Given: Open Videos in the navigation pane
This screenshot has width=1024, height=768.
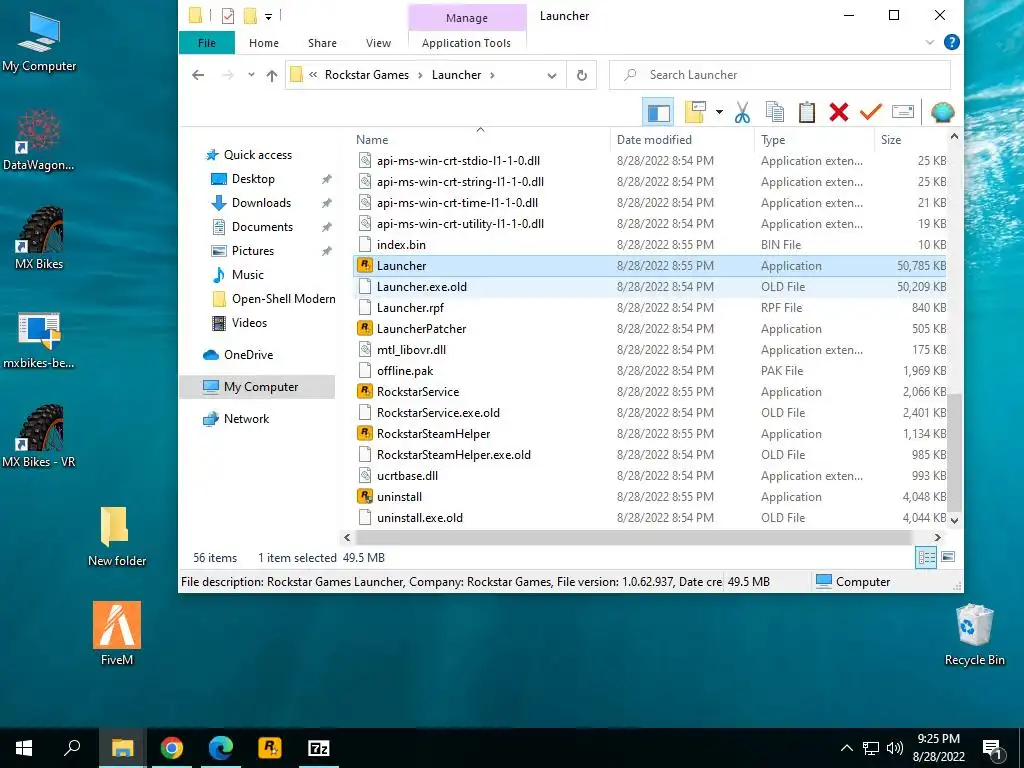Looking at the screenshot, I should (x=249, y=323).
